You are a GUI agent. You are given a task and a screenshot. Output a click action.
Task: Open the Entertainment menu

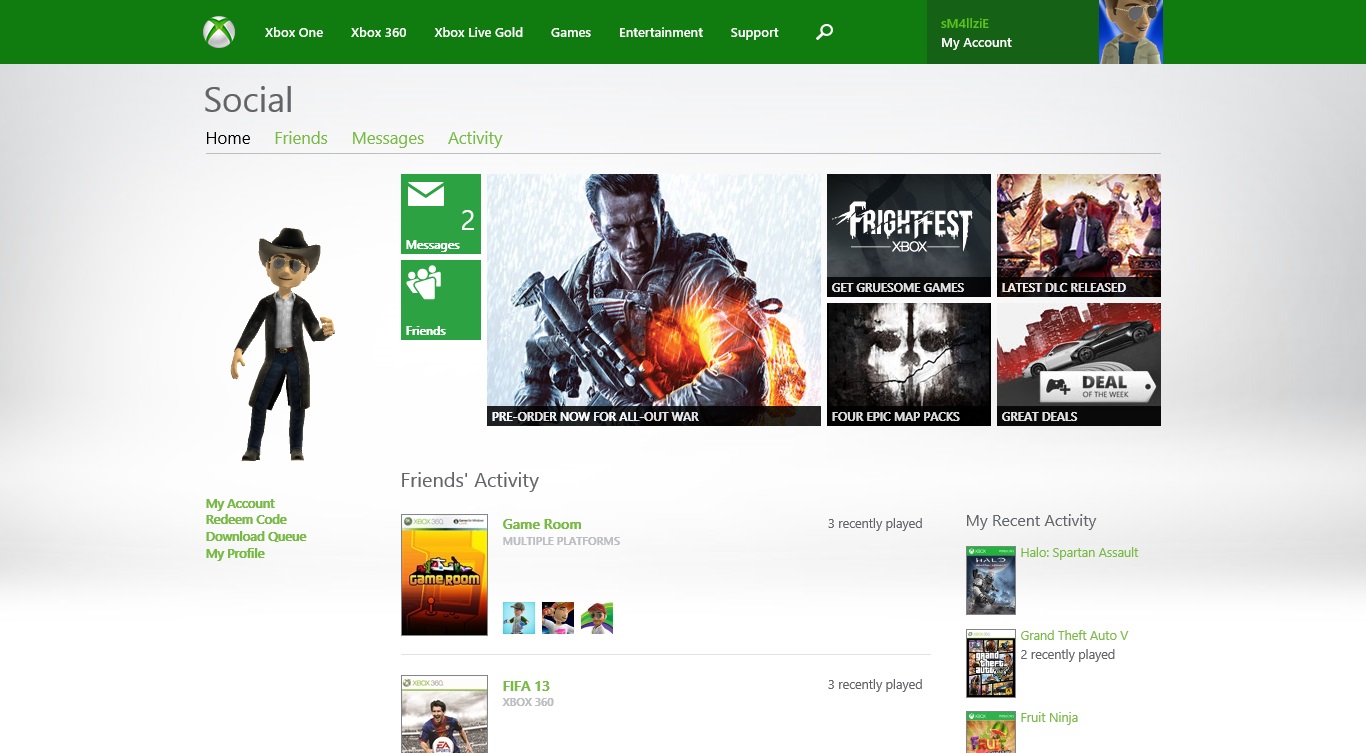(661, 32)
